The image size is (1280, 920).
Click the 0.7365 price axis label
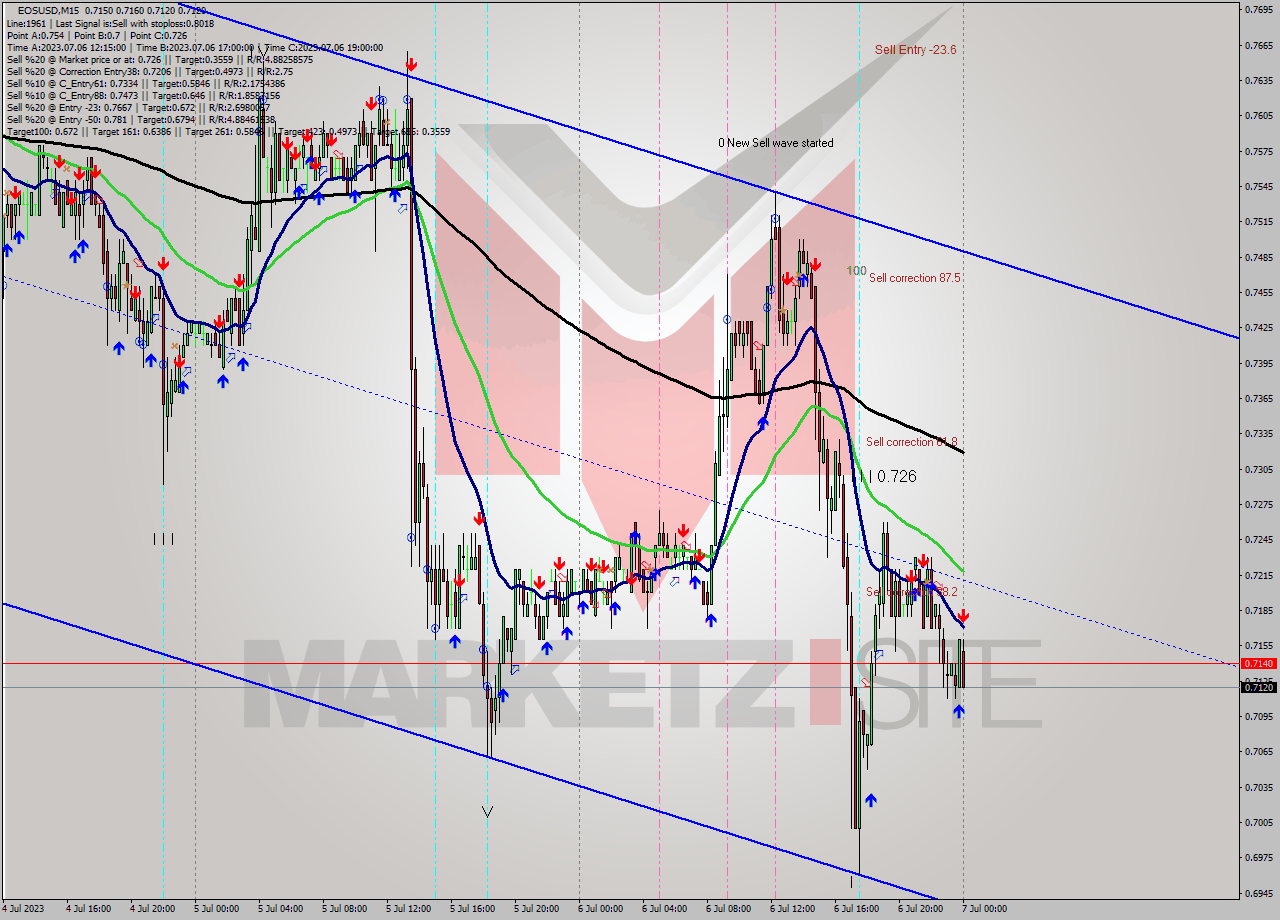click(x=1258, y=398)
